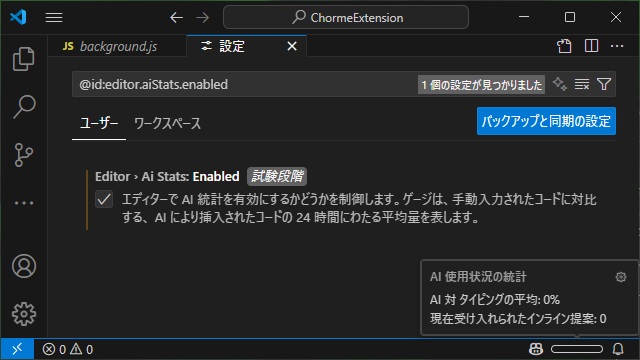Show additional views via ellipsis in activity bar

24,202
